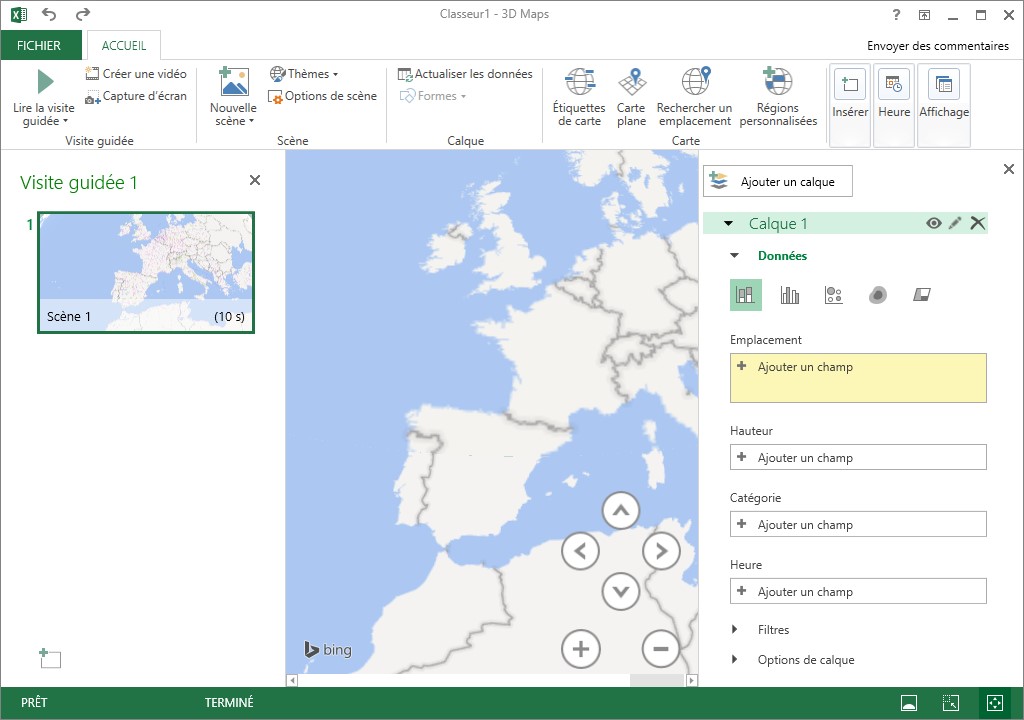Choose the heat map visualization icon
Screen dimensions: 1024x720
coord(878,295)
